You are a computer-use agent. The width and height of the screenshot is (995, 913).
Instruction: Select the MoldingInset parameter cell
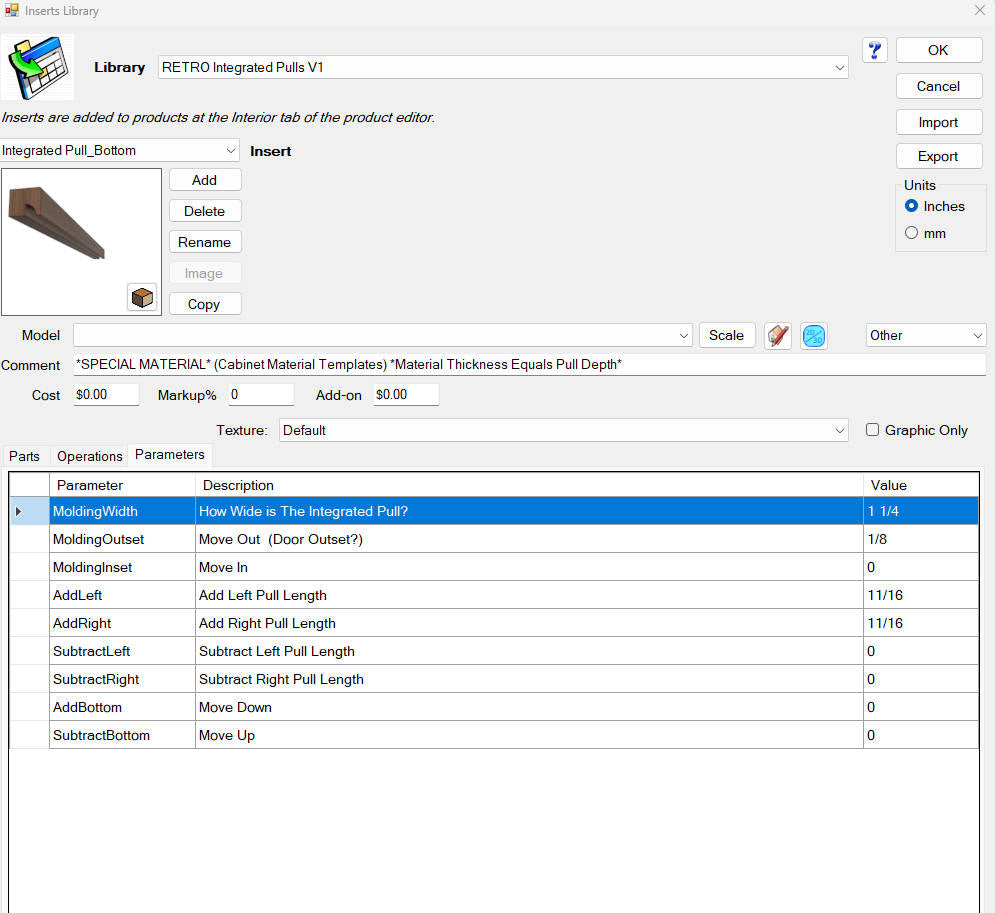(122, 567)
